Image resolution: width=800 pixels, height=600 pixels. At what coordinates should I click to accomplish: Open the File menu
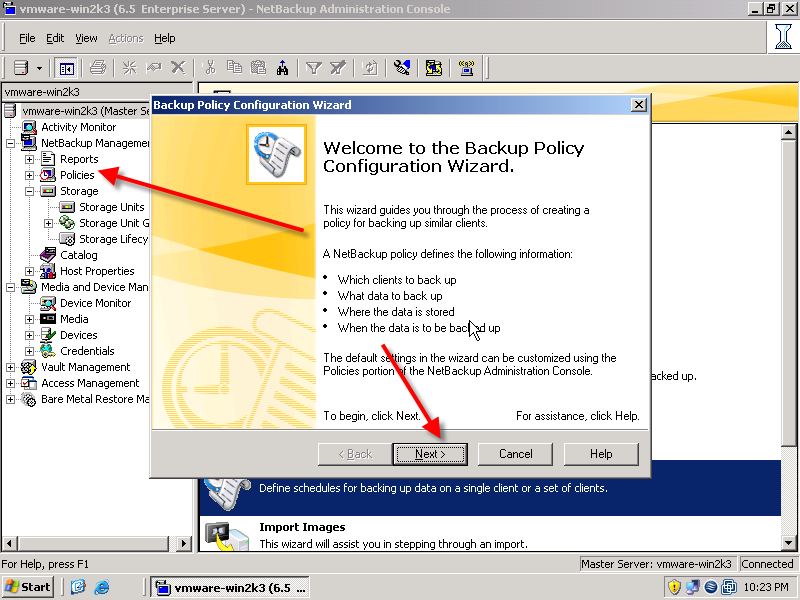[27, 38]
